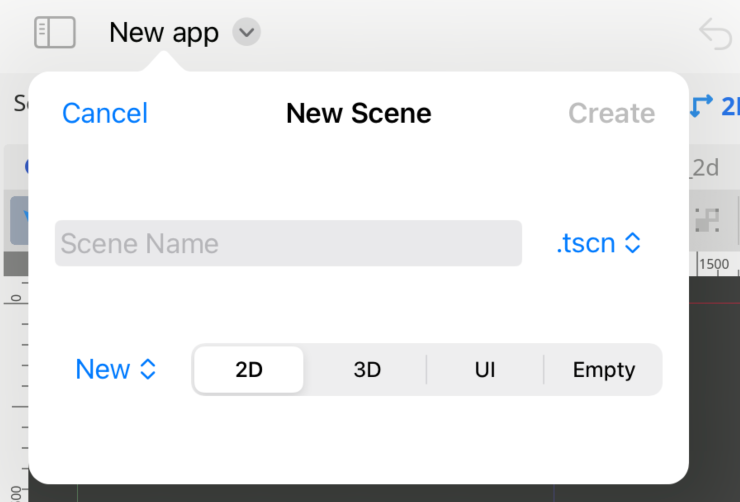The width and height of the screenshot is (740, 502).
Task: Click the Create button
Action: 612,113
